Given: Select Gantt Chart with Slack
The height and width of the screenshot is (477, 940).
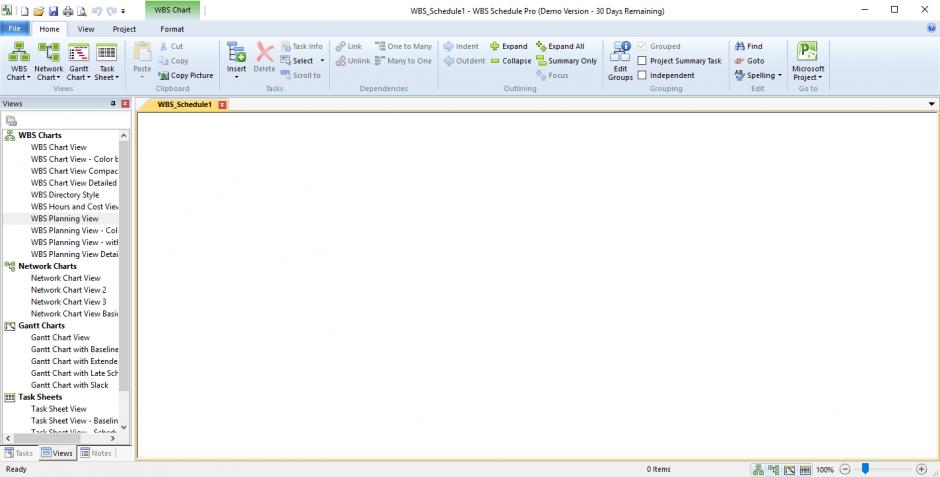Looking at the screenshot, I should click(x=70, y=385).
